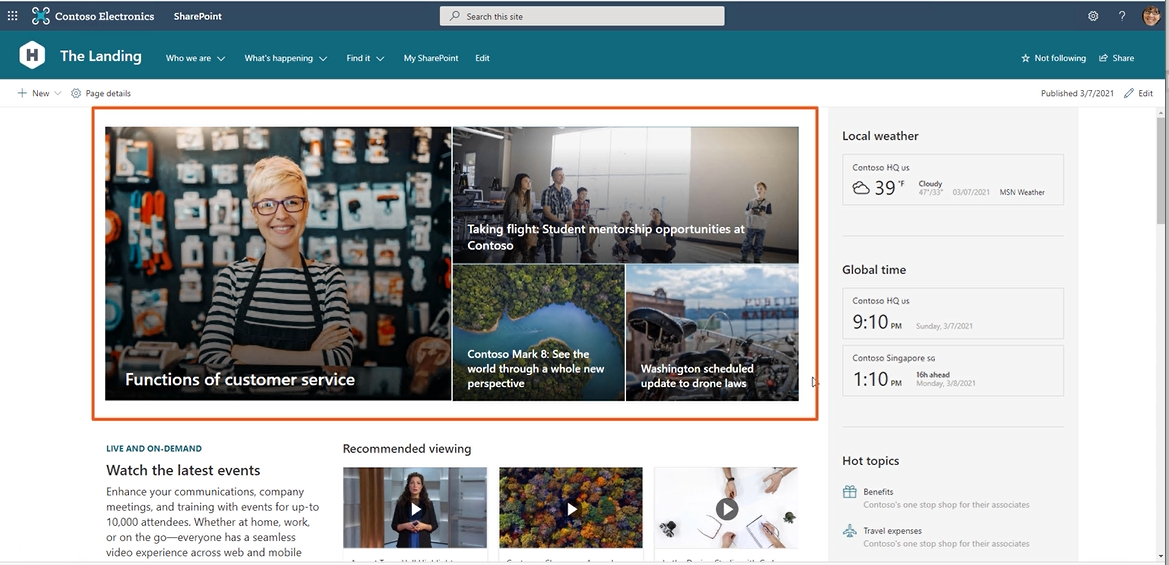The image size is (1169, 565).
Task: Click the search magnifier icon
Action: (454, 16)
